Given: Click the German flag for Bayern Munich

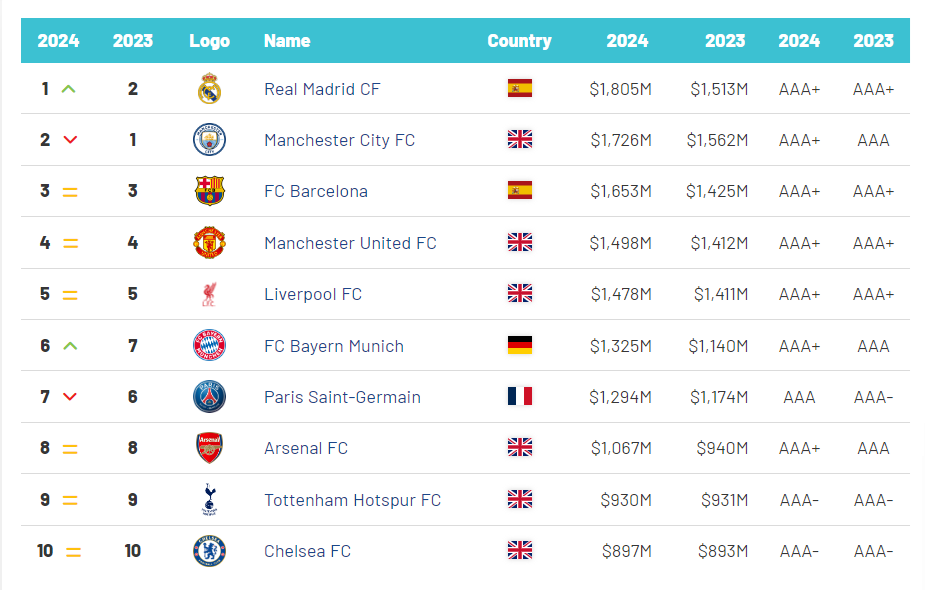Looking at the screenshot, I should click(520, 345).
